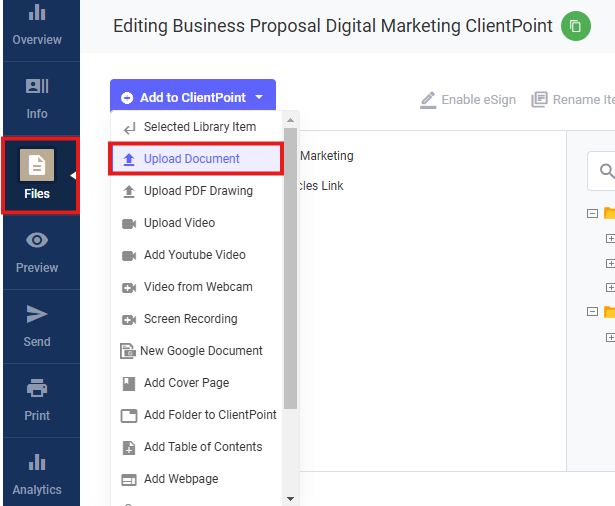This screenshot has width=615, height=506.
Task: Choose Upload Document menu option
Action: 197,159
